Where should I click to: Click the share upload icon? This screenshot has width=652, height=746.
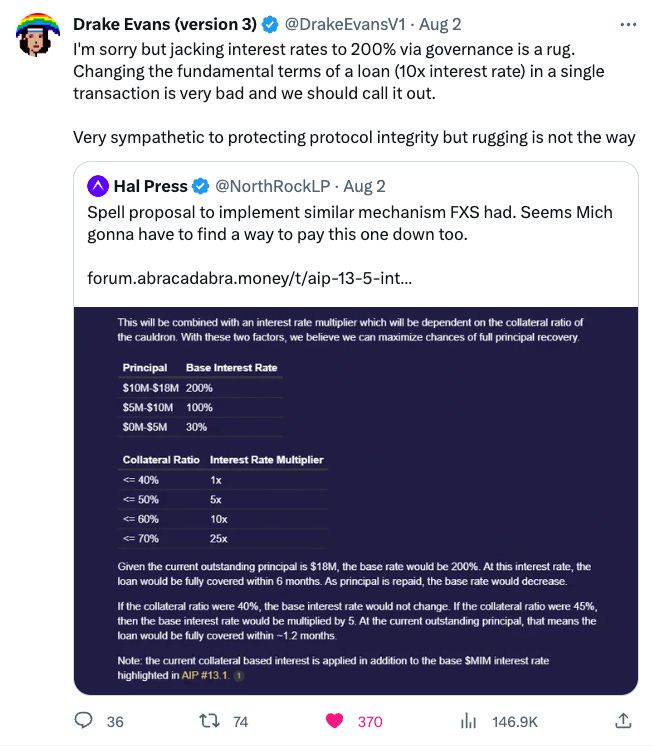click(x=623, y=721)
